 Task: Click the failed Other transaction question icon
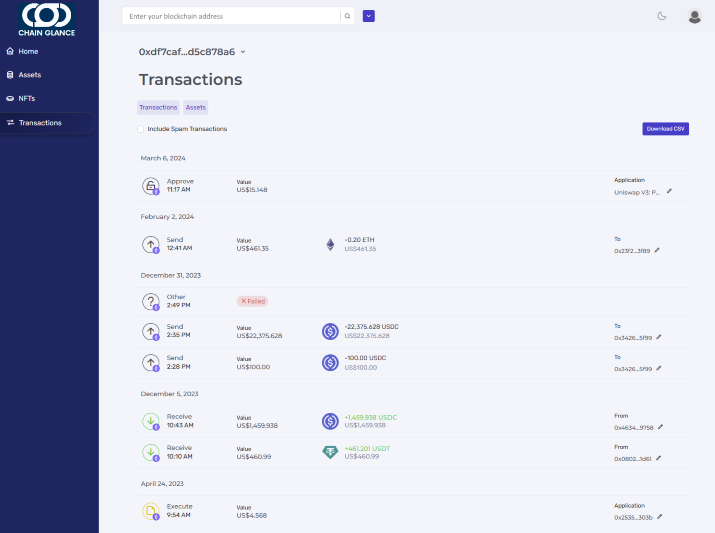pyautogui.click(x=151, y=301)
